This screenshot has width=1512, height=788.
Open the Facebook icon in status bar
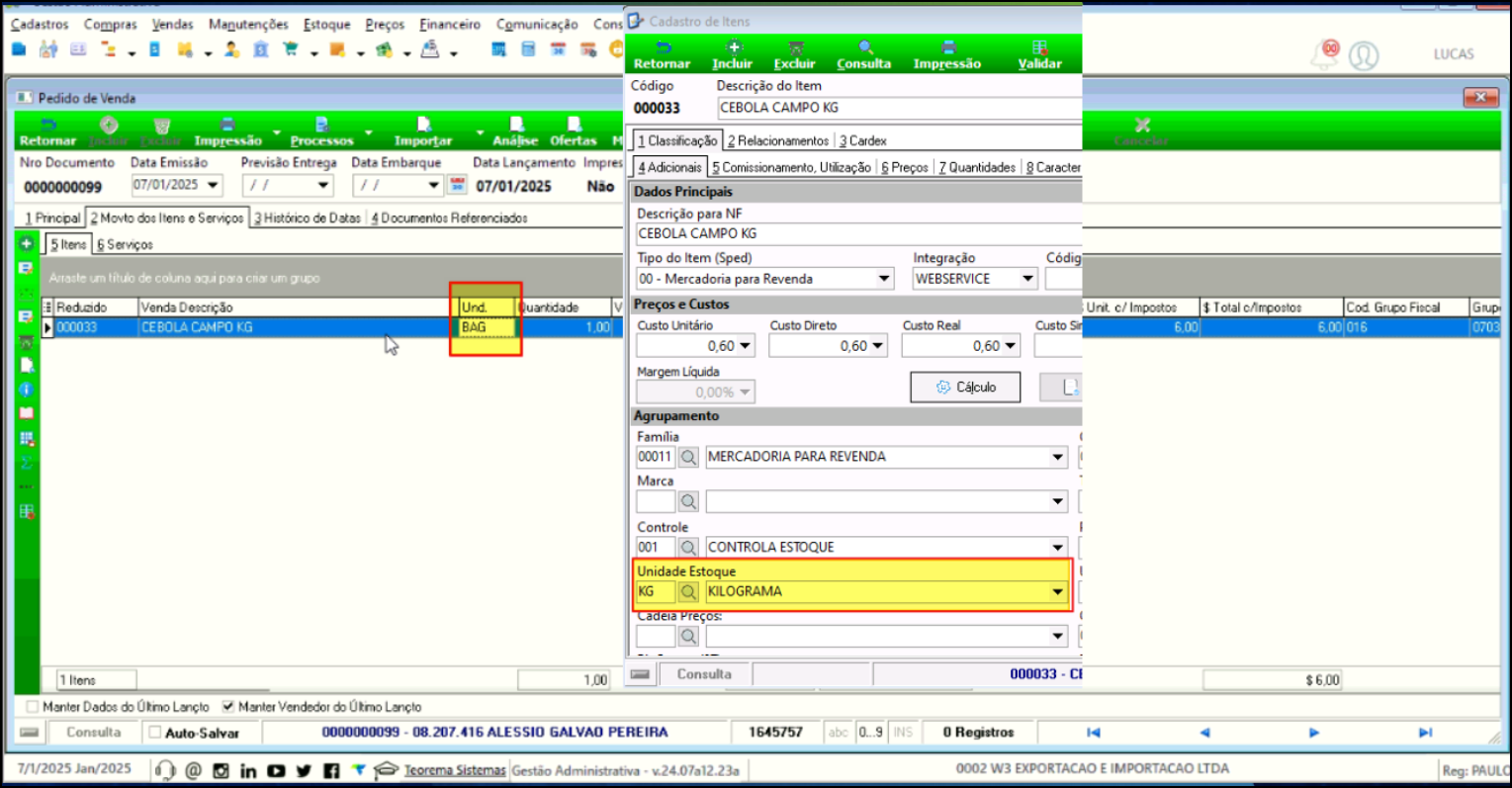pyautogui.click(x=331, y=770)
